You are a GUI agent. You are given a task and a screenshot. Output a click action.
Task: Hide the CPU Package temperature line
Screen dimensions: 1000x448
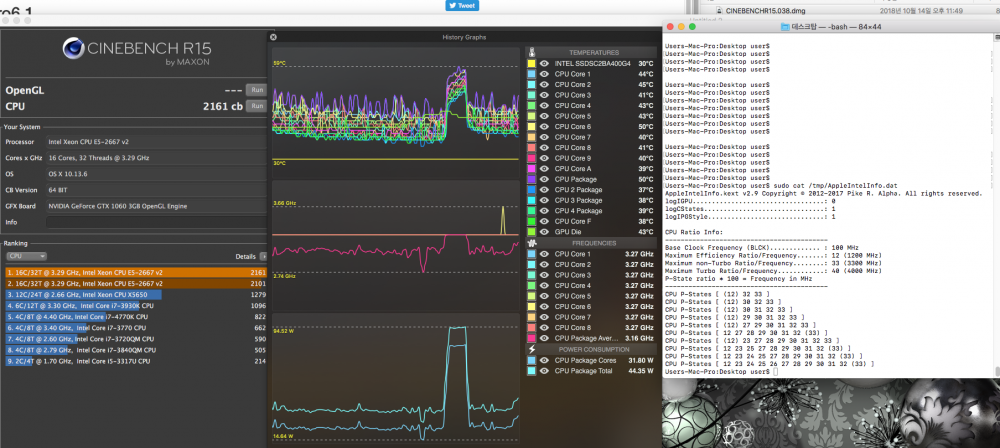[x=544, y=179]
